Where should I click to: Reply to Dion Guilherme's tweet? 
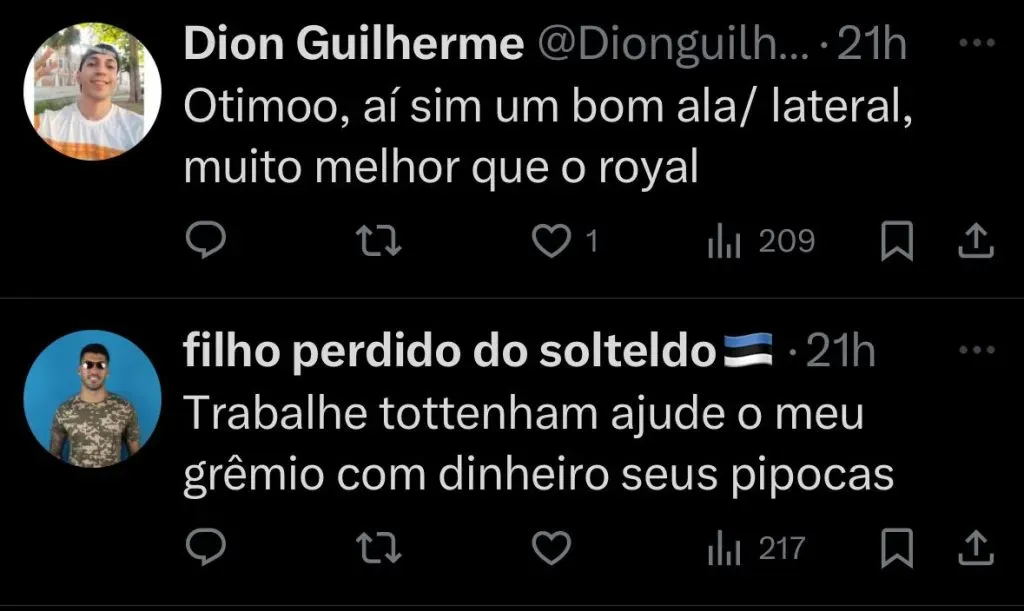207,243
